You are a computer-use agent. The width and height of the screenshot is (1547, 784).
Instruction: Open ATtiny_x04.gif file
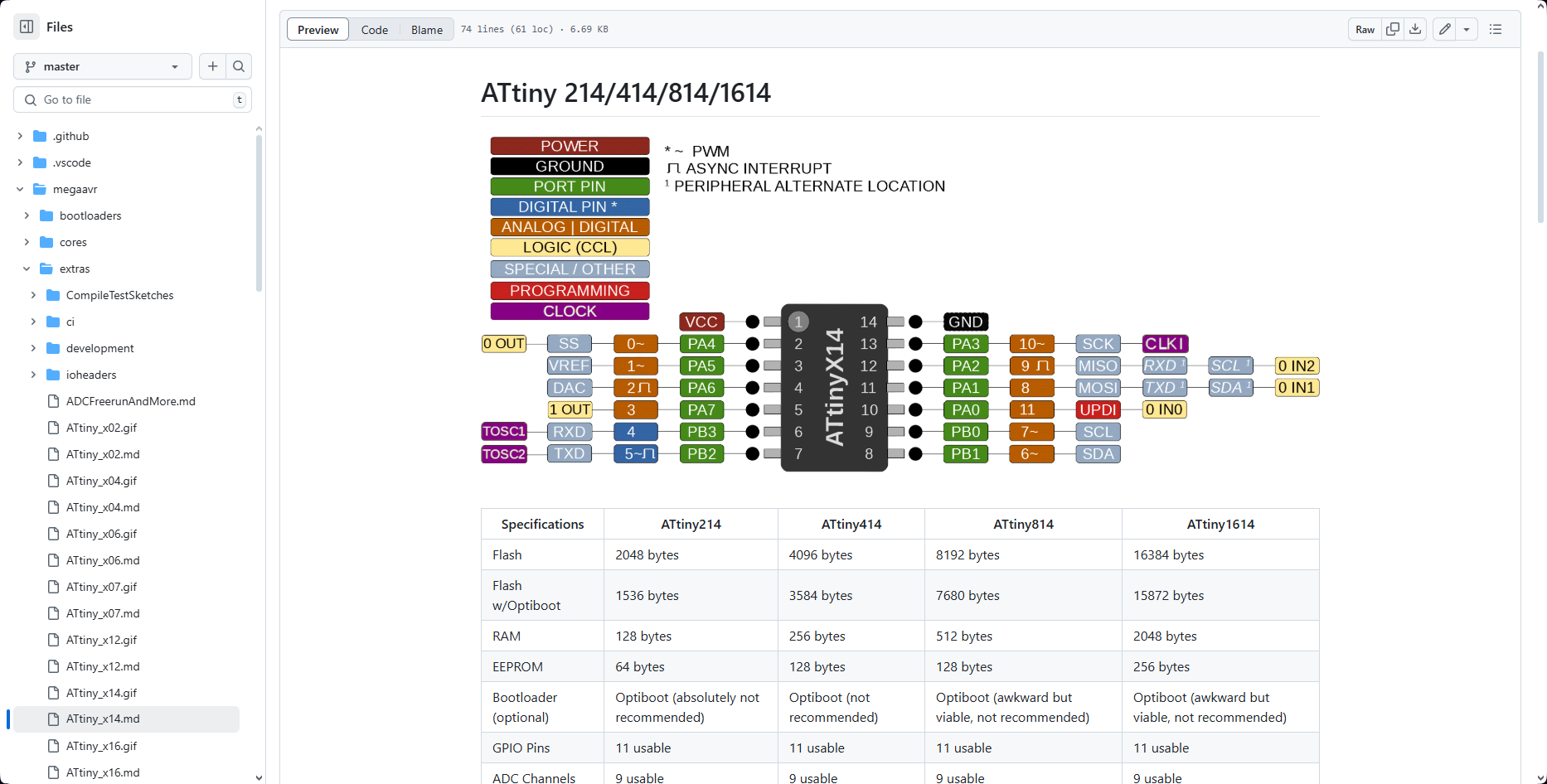tap(101, 481)
